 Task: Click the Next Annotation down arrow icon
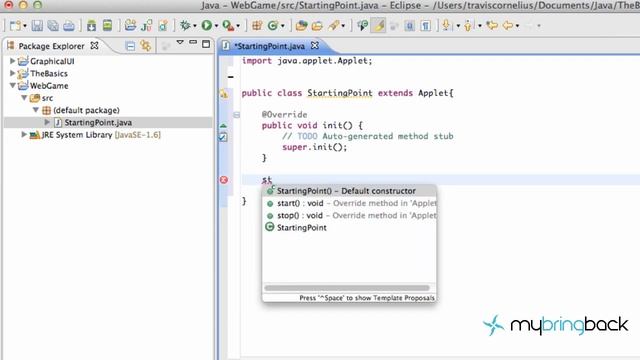447,25
